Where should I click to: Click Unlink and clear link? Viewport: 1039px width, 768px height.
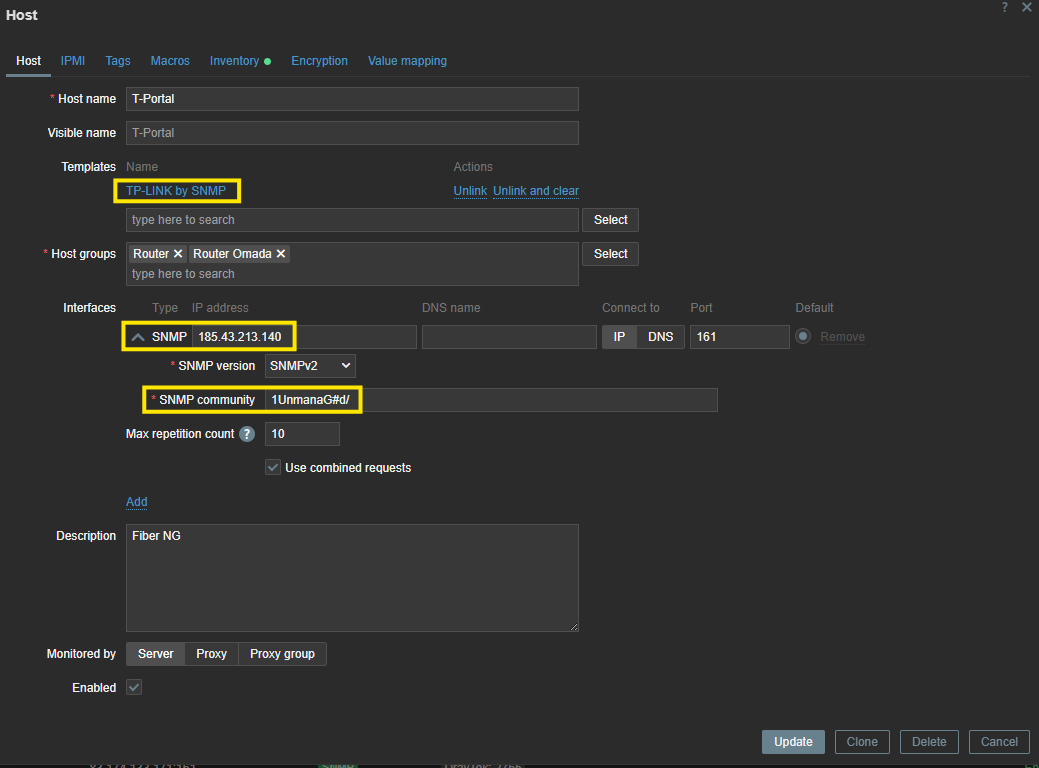click(536, 191)
